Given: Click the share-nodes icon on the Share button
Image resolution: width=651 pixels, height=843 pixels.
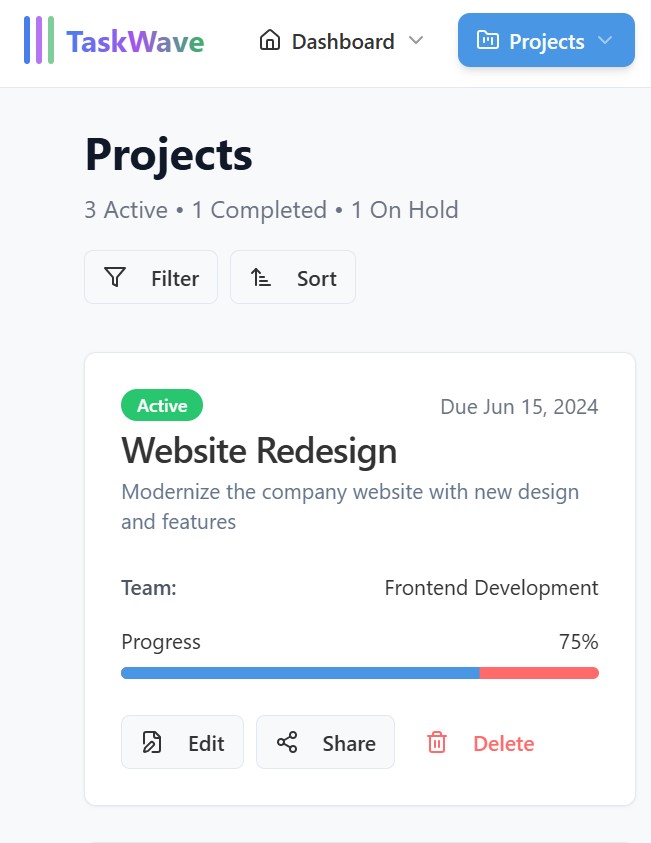Looking at the screenshot, I should (288, 743).
